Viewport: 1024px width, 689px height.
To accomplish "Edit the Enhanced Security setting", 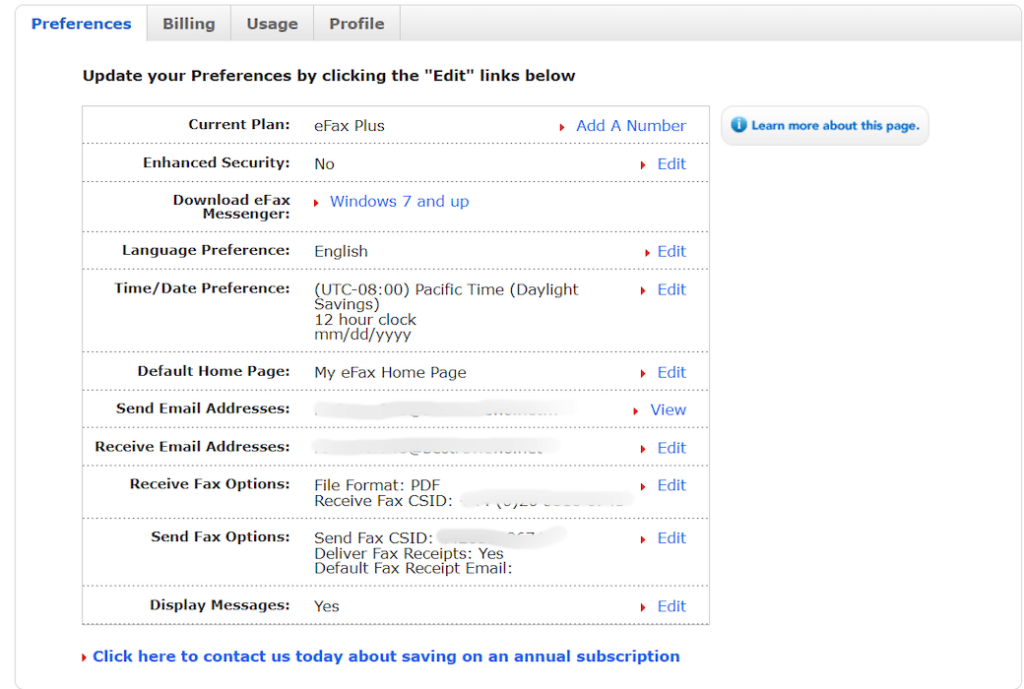I will pos(671,164).
